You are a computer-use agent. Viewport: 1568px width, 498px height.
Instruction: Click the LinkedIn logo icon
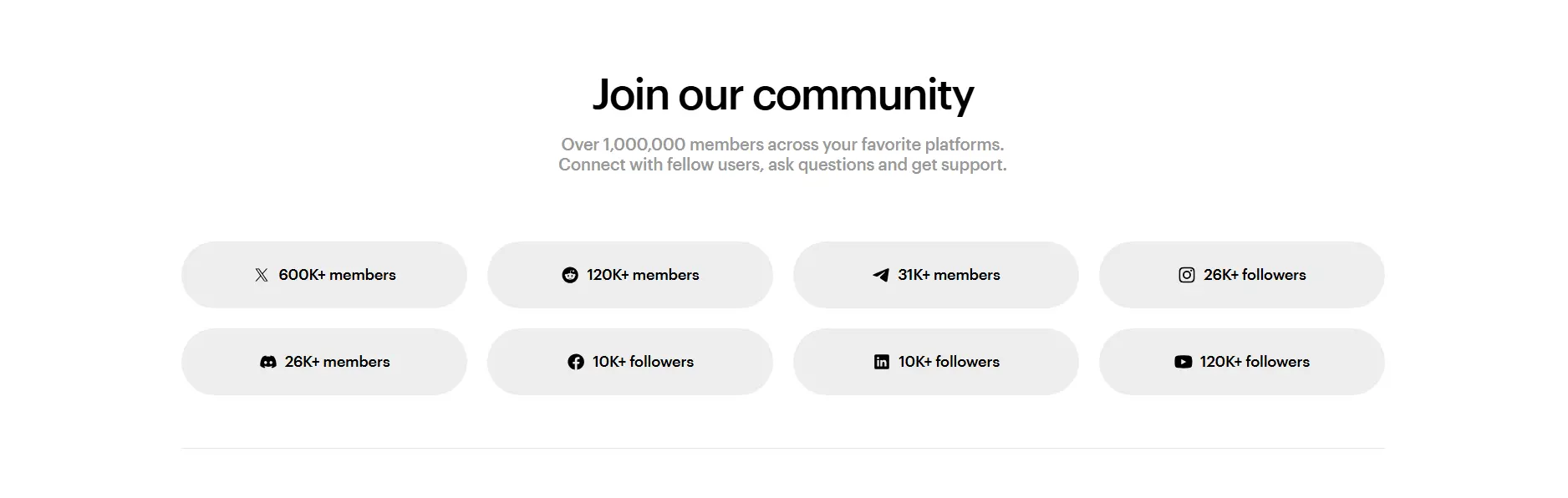[x=882, y=362]
